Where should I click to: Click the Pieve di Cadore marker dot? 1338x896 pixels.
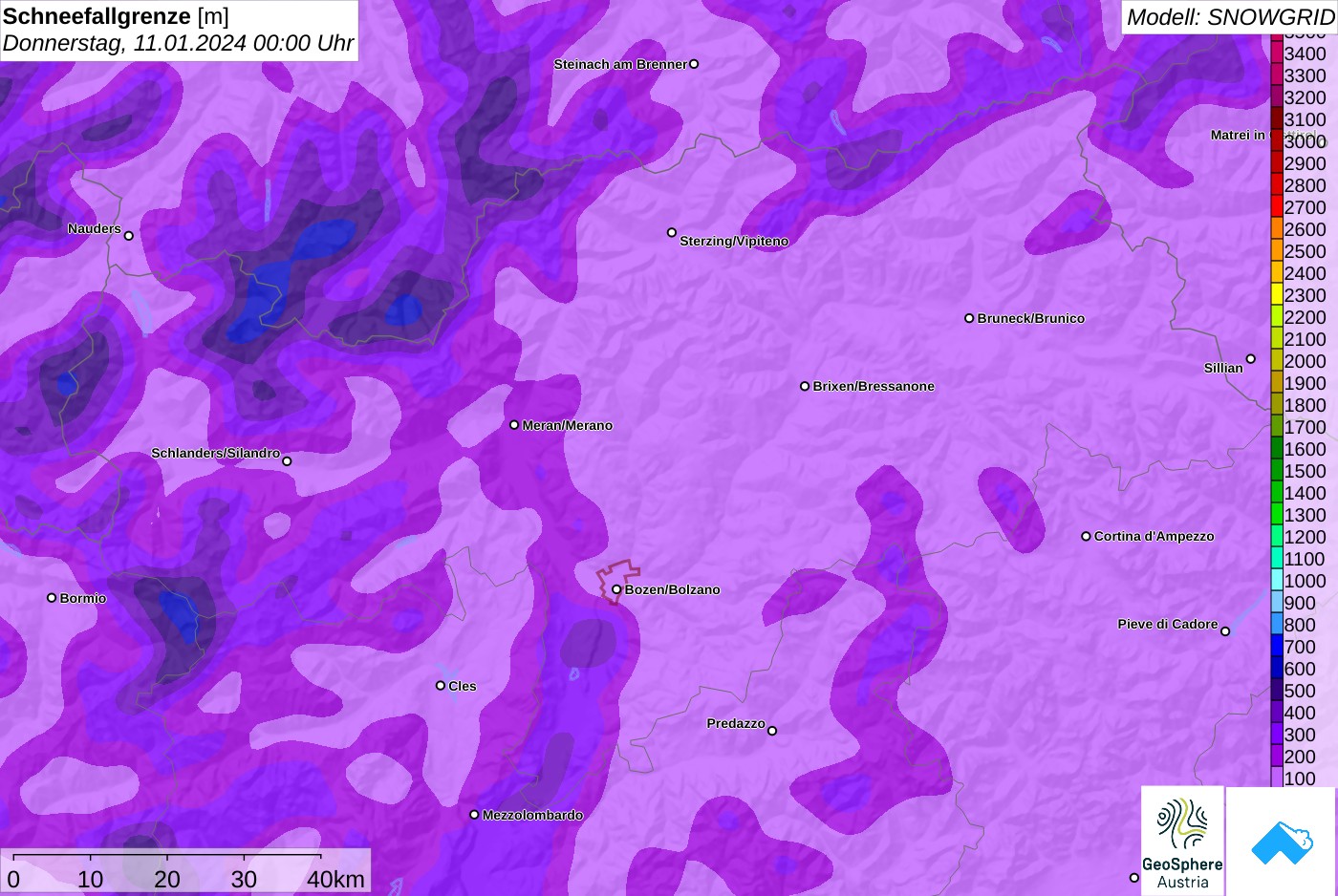coord(1225,631)
